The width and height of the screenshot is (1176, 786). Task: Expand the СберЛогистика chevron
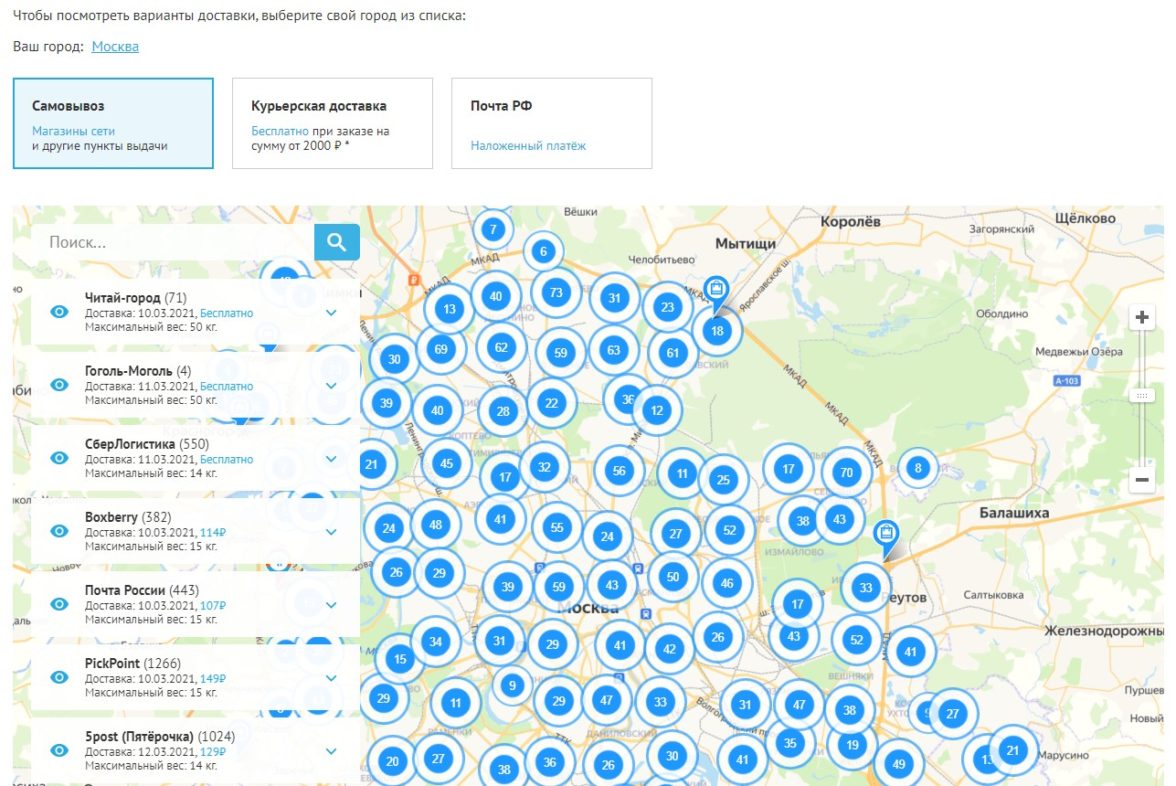click(331, 459)
